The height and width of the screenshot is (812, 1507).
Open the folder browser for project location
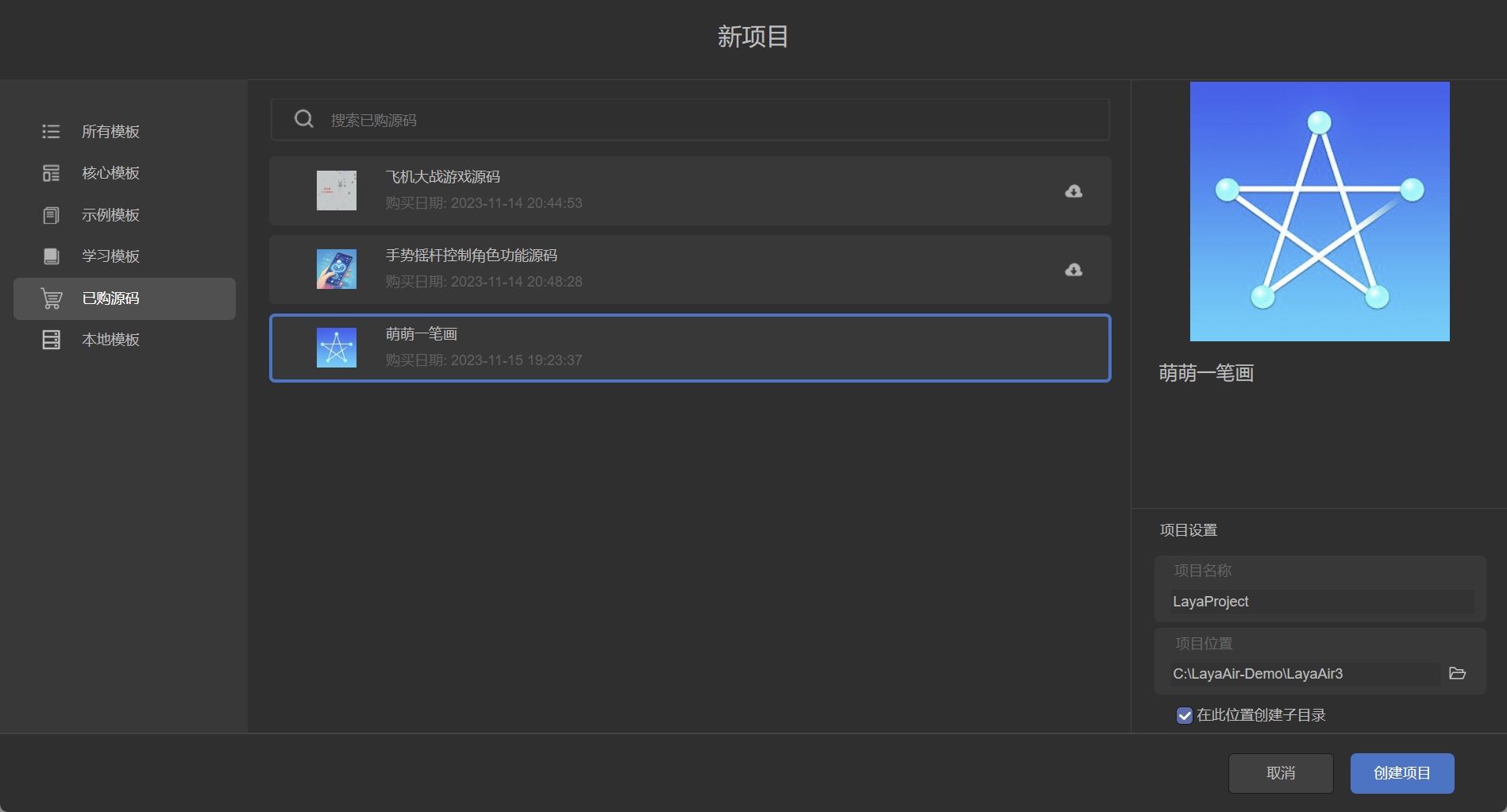click(x=1457, y=673)
